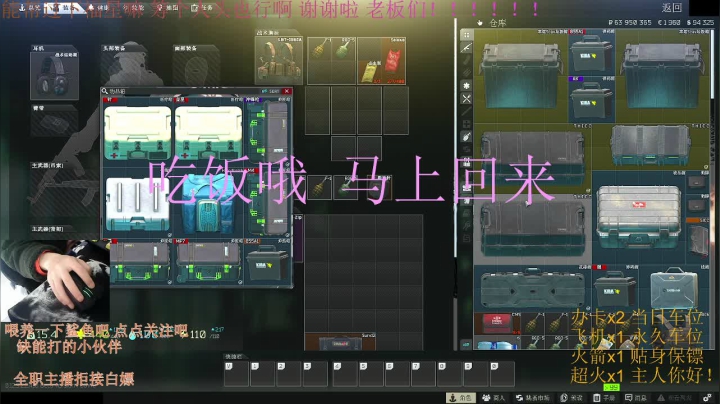Click the Sort button in container window
The image size is (720, 404).
pyautogui.click(x=271, y=91)
